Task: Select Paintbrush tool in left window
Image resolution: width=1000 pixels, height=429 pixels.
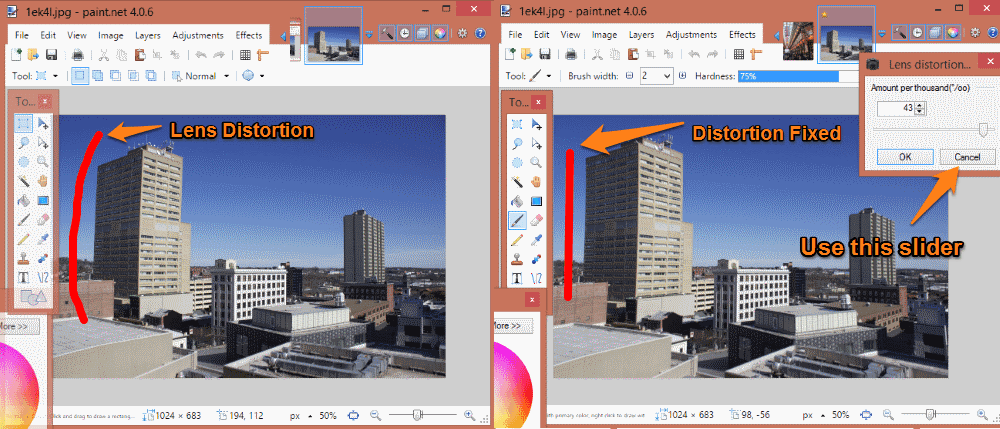Action: [24, 220]
